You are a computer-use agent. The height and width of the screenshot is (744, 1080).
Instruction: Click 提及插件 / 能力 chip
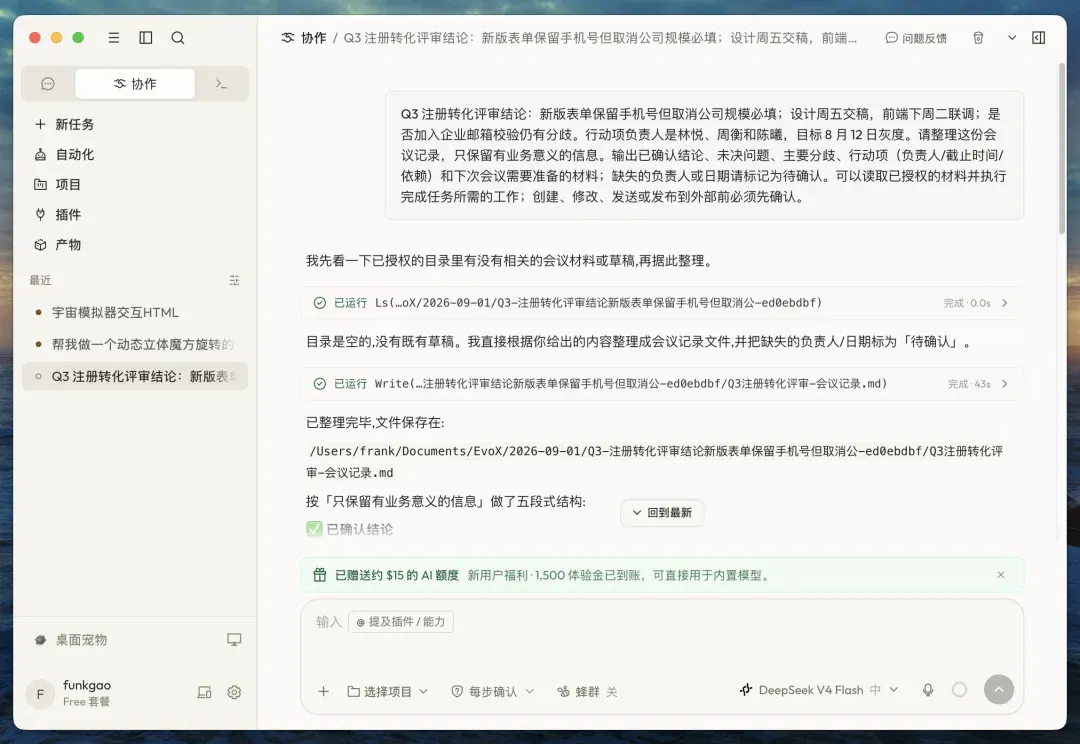pos(401,622)
